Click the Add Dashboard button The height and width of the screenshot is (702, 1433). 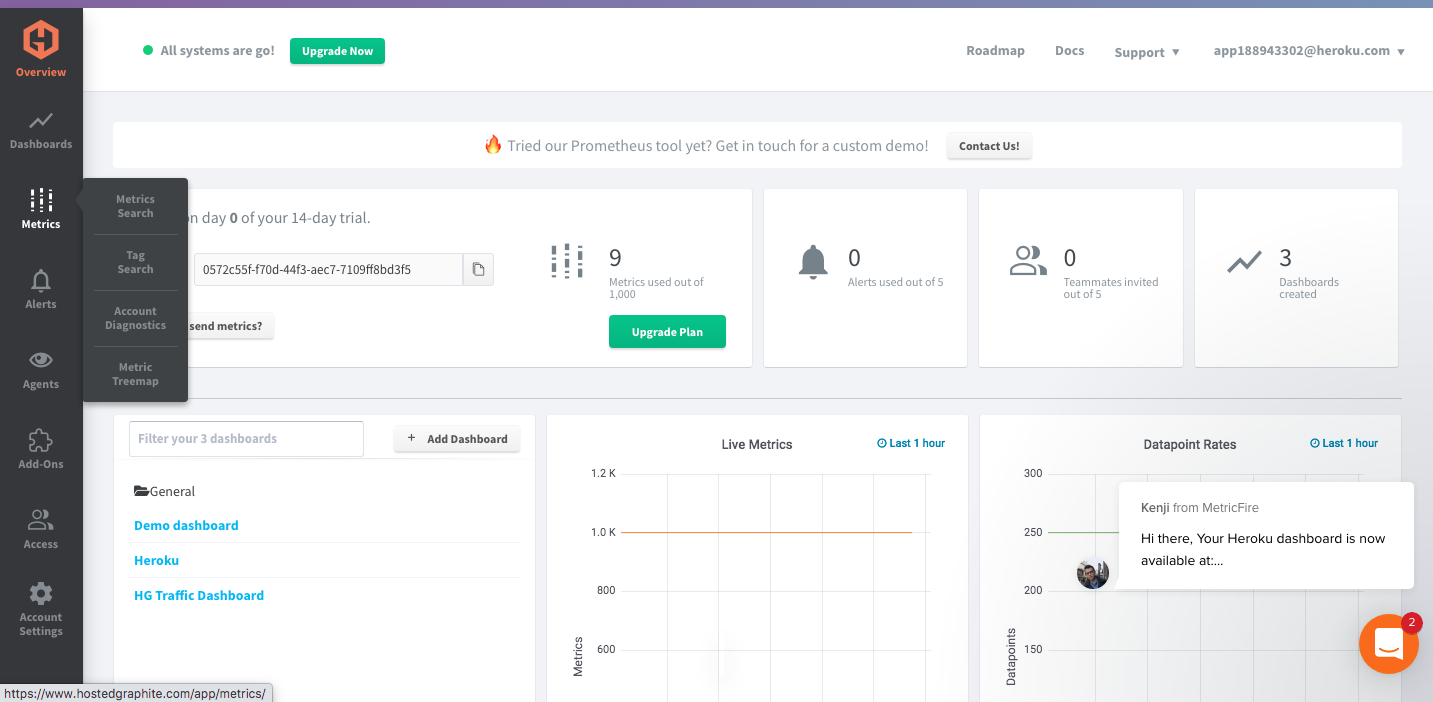click(457, 439)
